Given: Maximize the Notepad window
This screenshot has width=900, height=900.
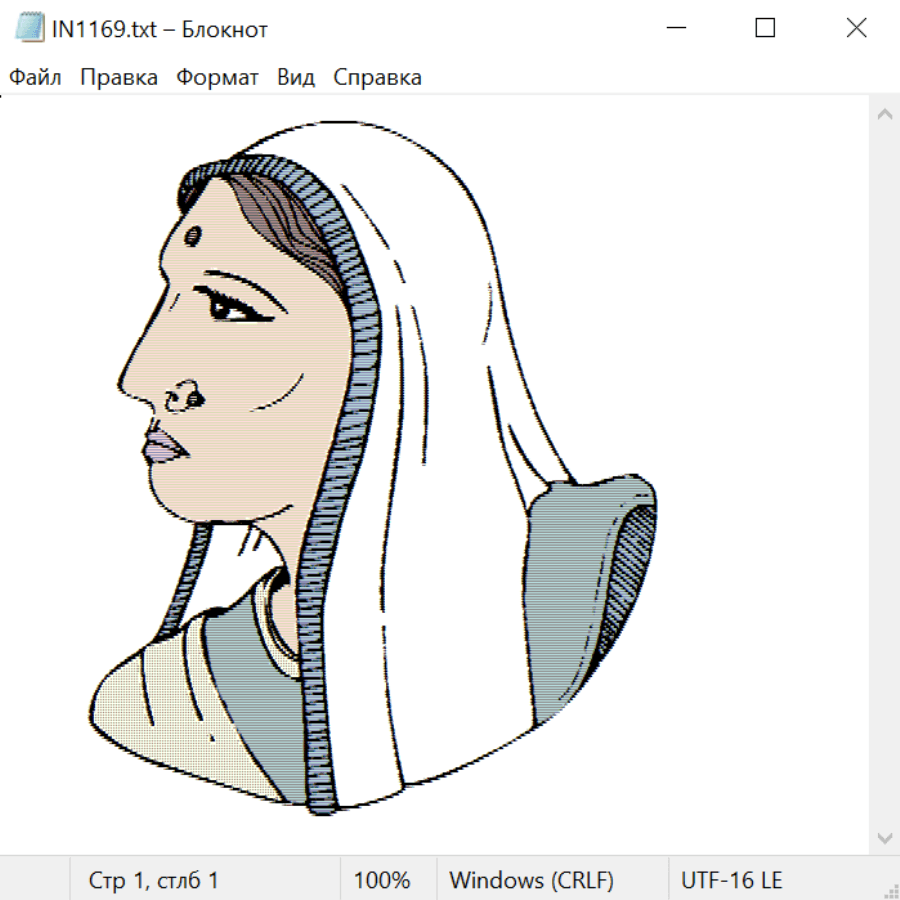Looking at the screenshot, I should tap(765, 29).
